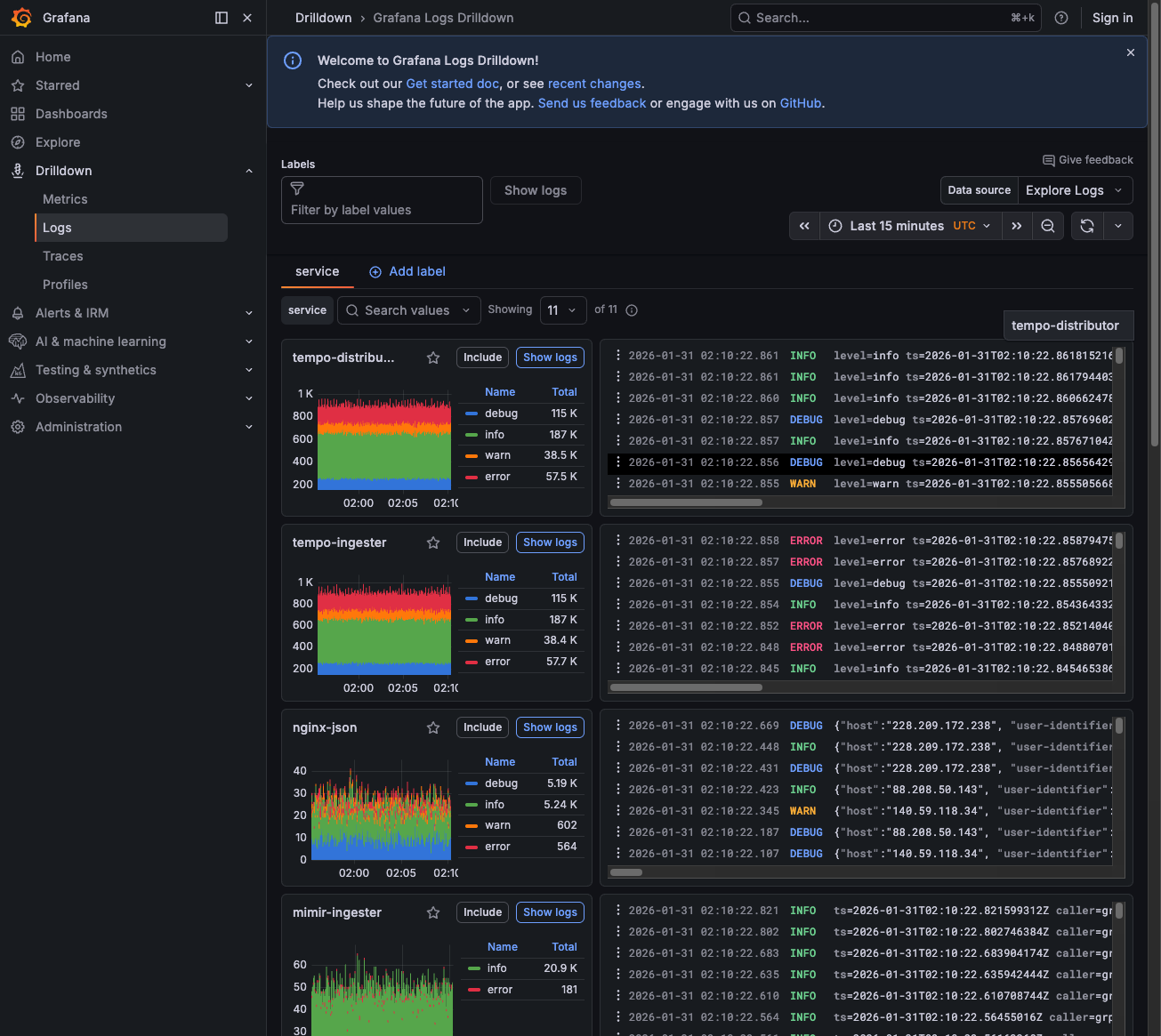Click the zoom out magnifier in time controls

pyautogui.click(x=1048, y=225)
